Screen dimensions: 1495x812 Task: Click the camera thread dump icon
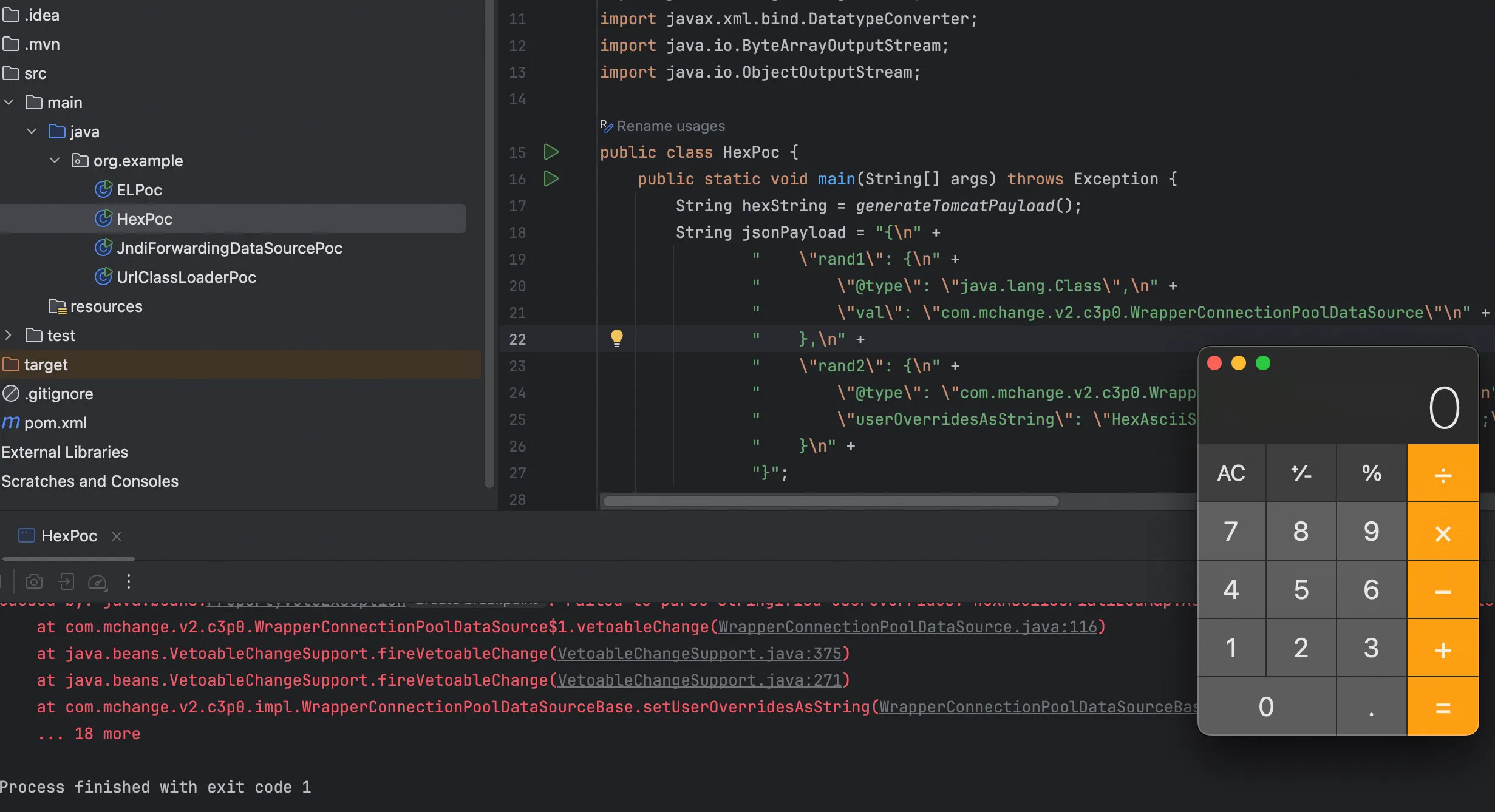click(34, 582)
